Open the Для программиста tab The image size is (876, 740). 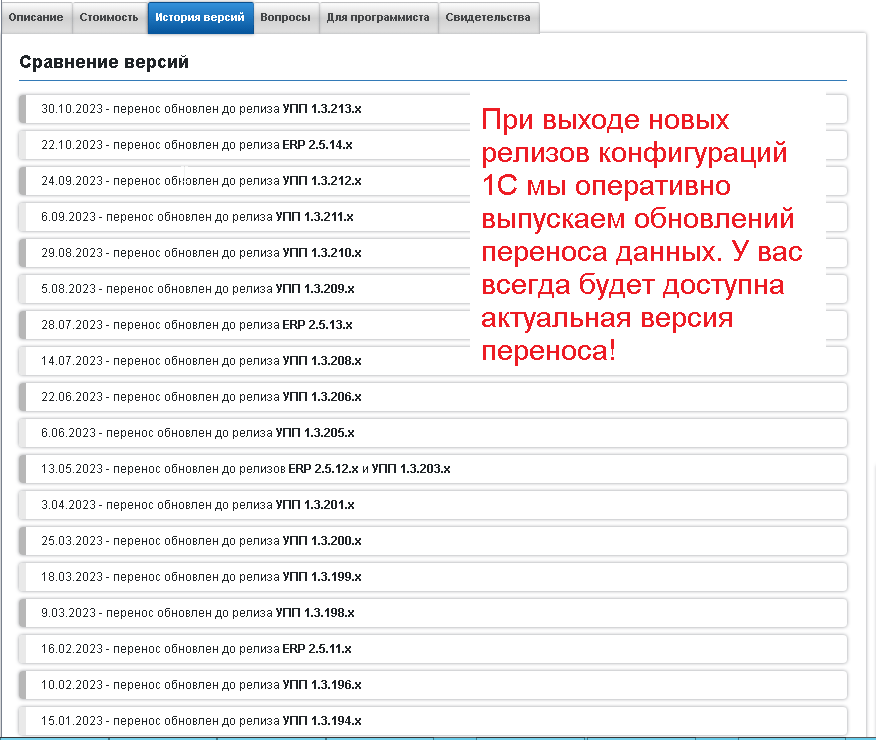378,17
